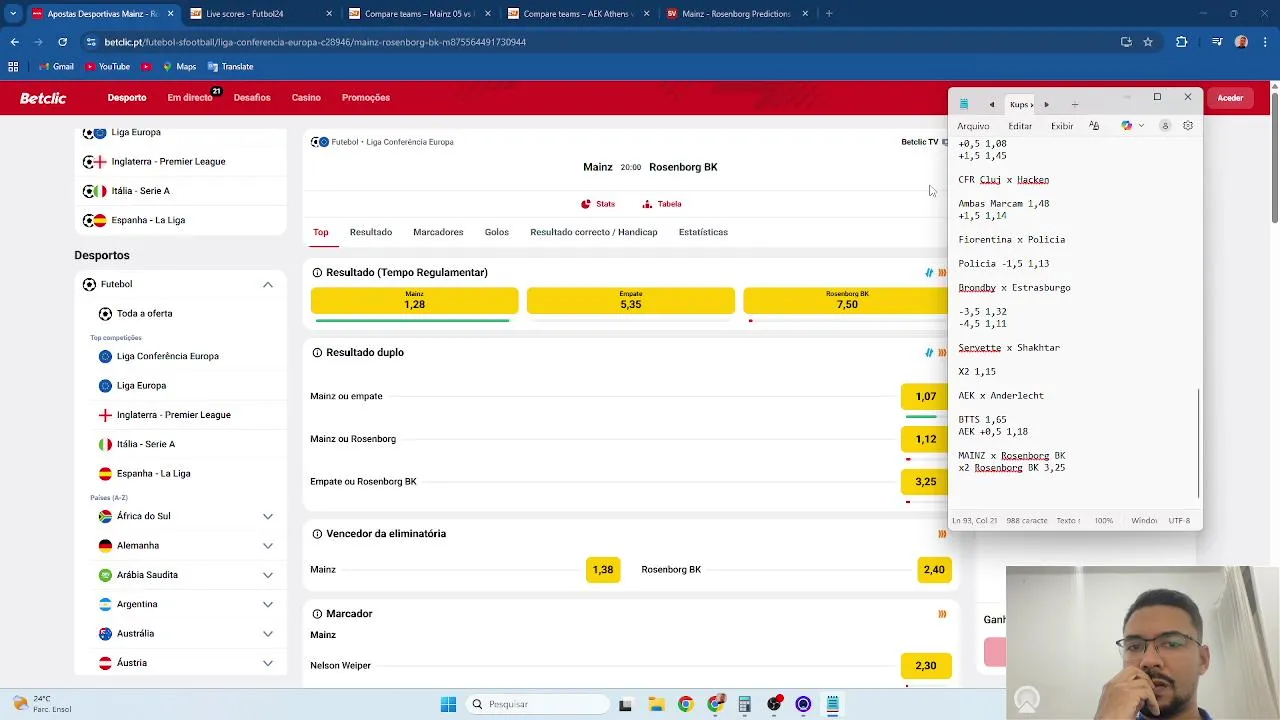Select the Estatísticas tab
This screenshot has height=720, width=1280.
(703, 232)
